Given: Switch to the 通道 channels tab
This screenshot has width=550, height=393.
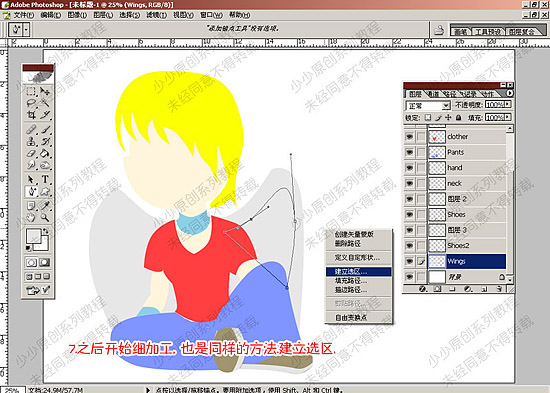Looking at the screenshot, I should tap(433, 94).
